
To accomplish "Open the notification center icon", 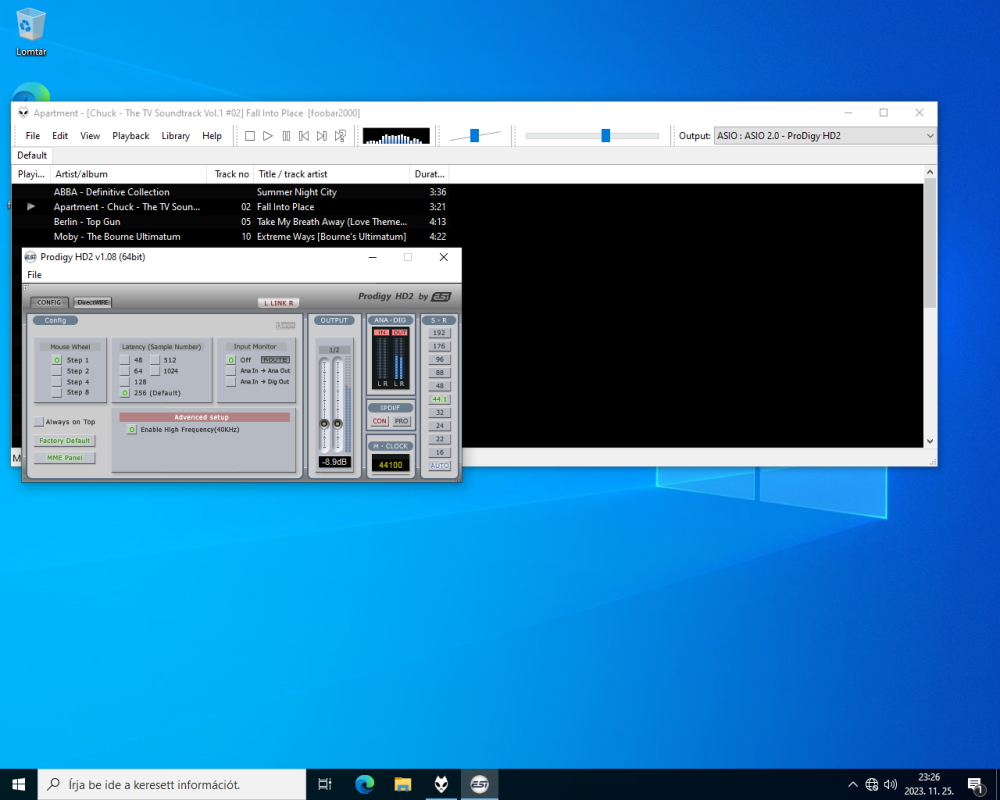I will [975, 785].
